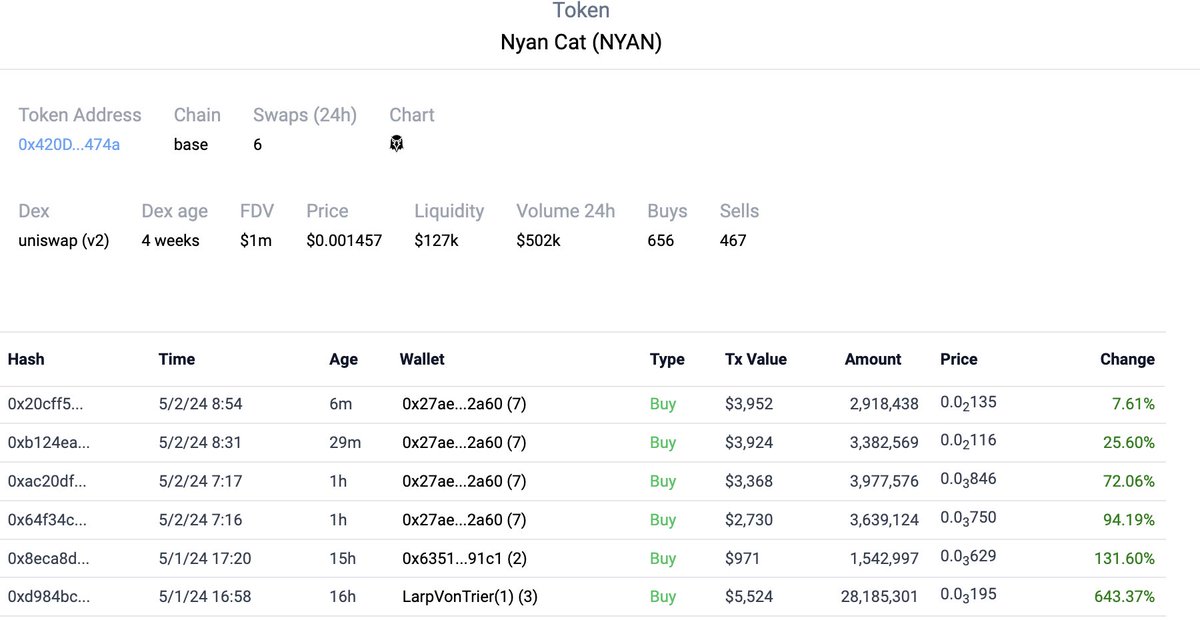This screenshot has width=1200, height=620.
Task: Click the 3,382,569 amount cell
Action: tap(884, 442)
